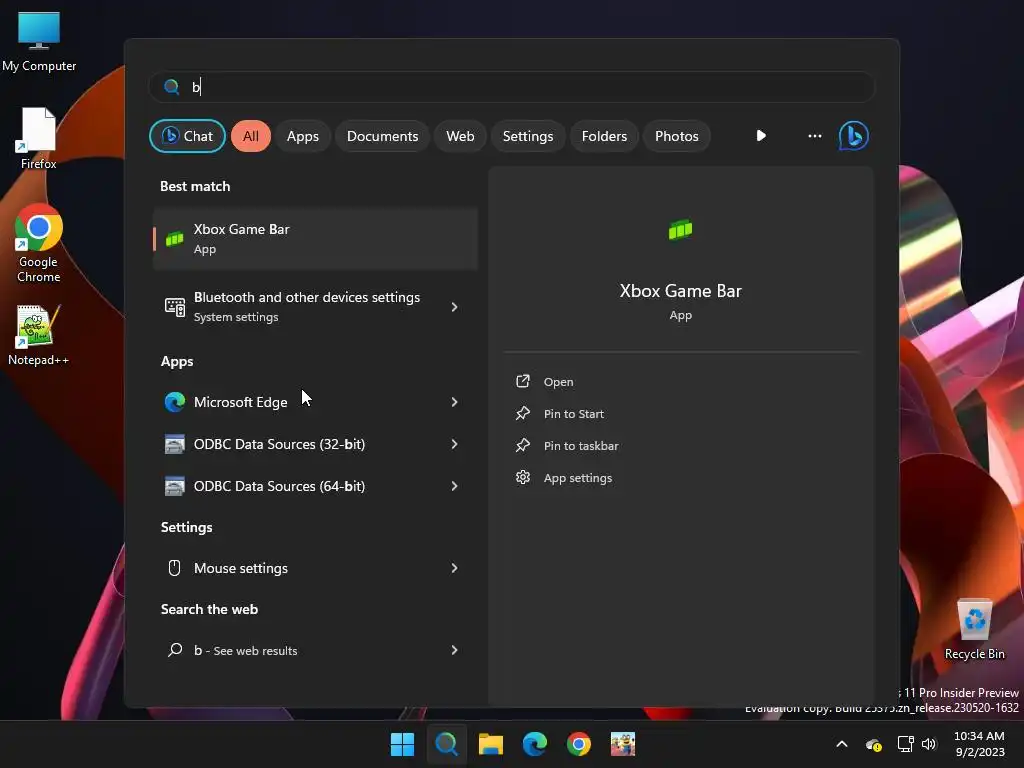Click the Search icon on the taskbar
1024x768 pixels.
pyautogui.click(x=447, y=744)
